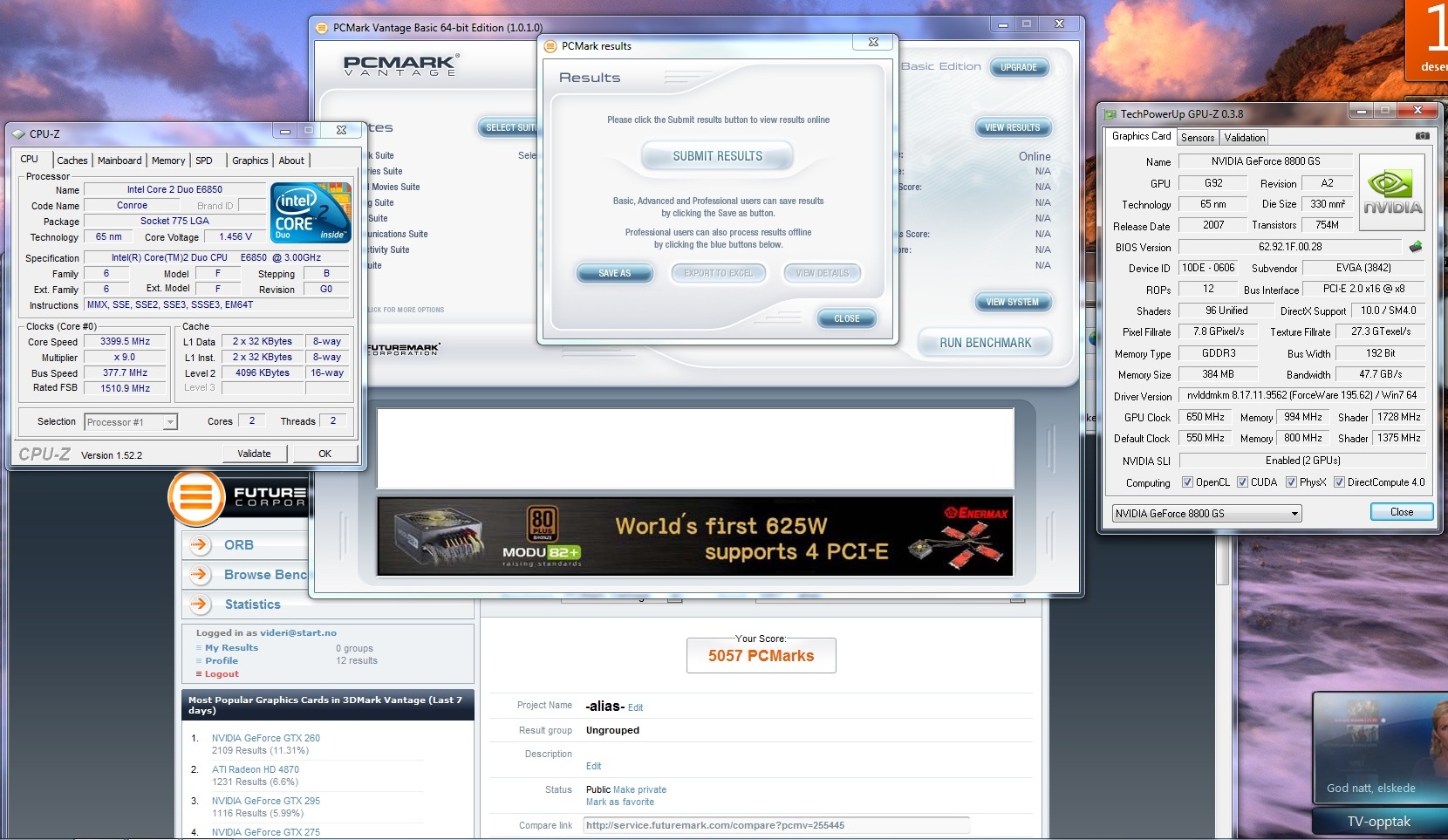Open the ATI Radeon HD 4870 link
The width and height of the screenshot is (1448, 840).
pyautogui.click(x=256, y=769)
